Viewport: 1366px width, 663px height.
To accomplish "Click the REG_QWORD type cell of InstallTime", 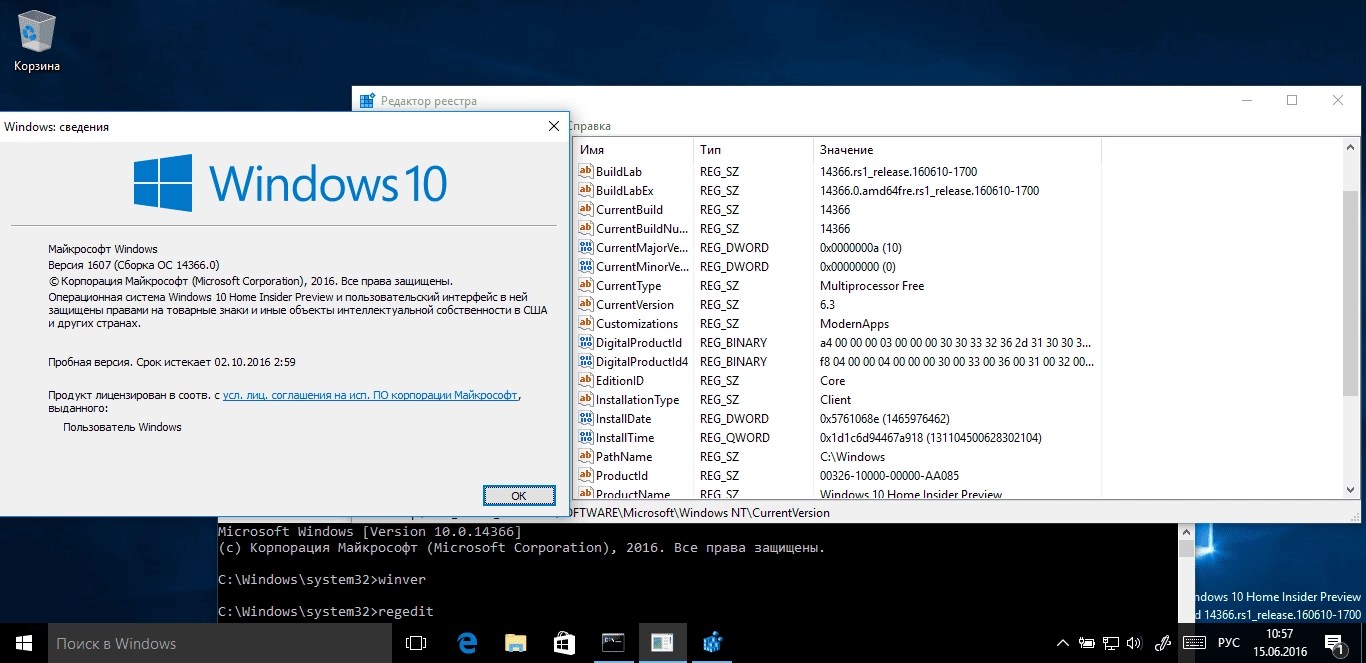I will click(x=735, y=437).
